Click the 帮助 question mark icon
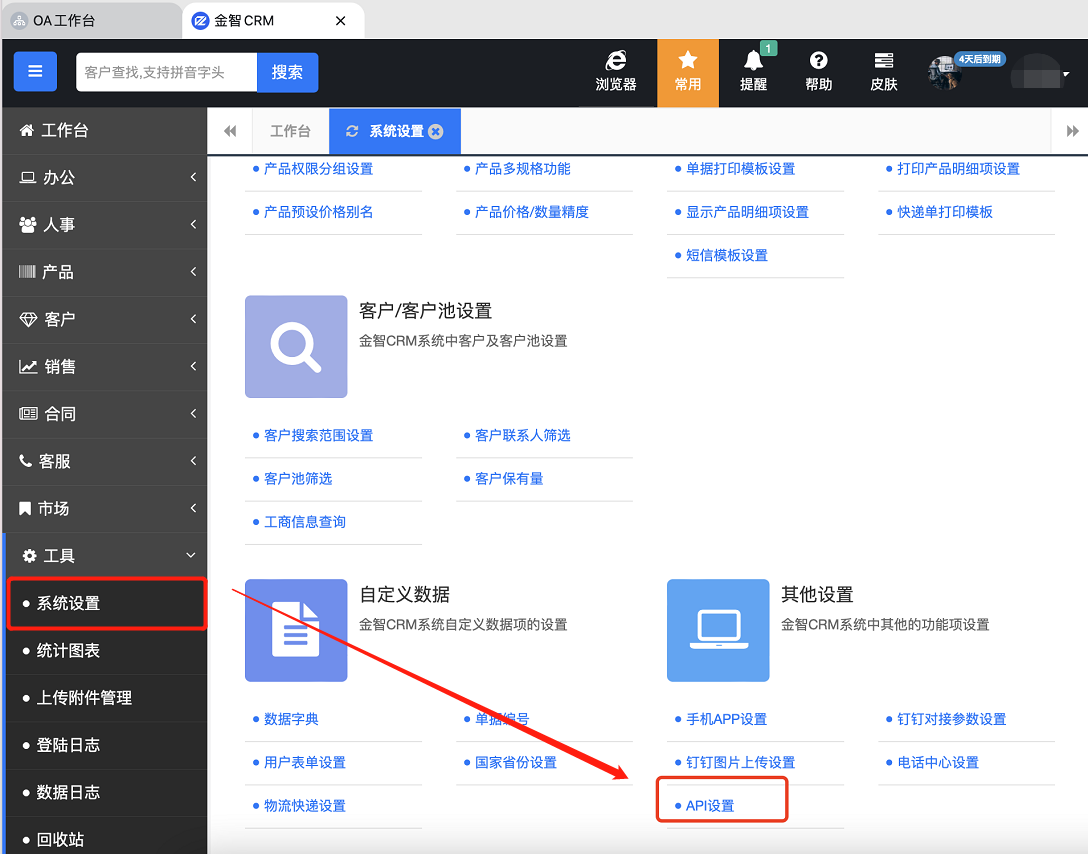The width and height of the screenshot is (1090, 854). pyautogui.click(x=819, y=72)
